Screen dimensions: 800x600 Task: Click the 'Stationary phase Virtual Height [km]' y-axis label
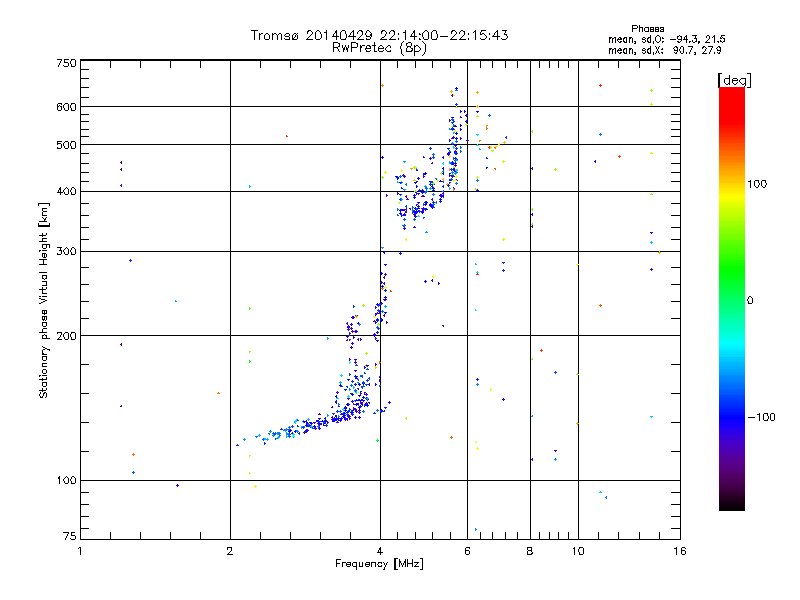click(x=43, y=300)
